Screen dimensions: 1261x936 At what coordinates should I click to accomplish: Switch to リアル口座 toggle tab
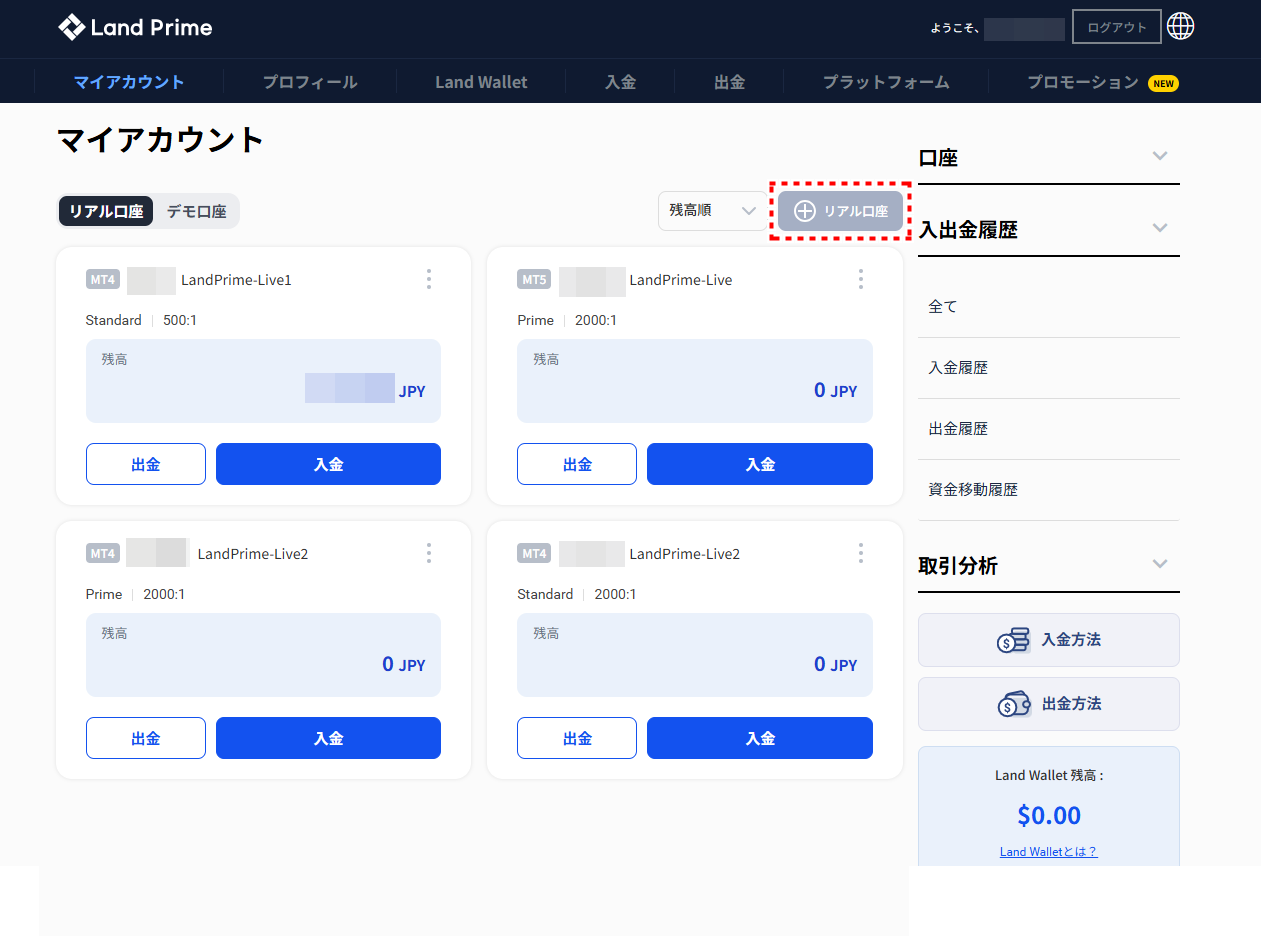[106, 211]
